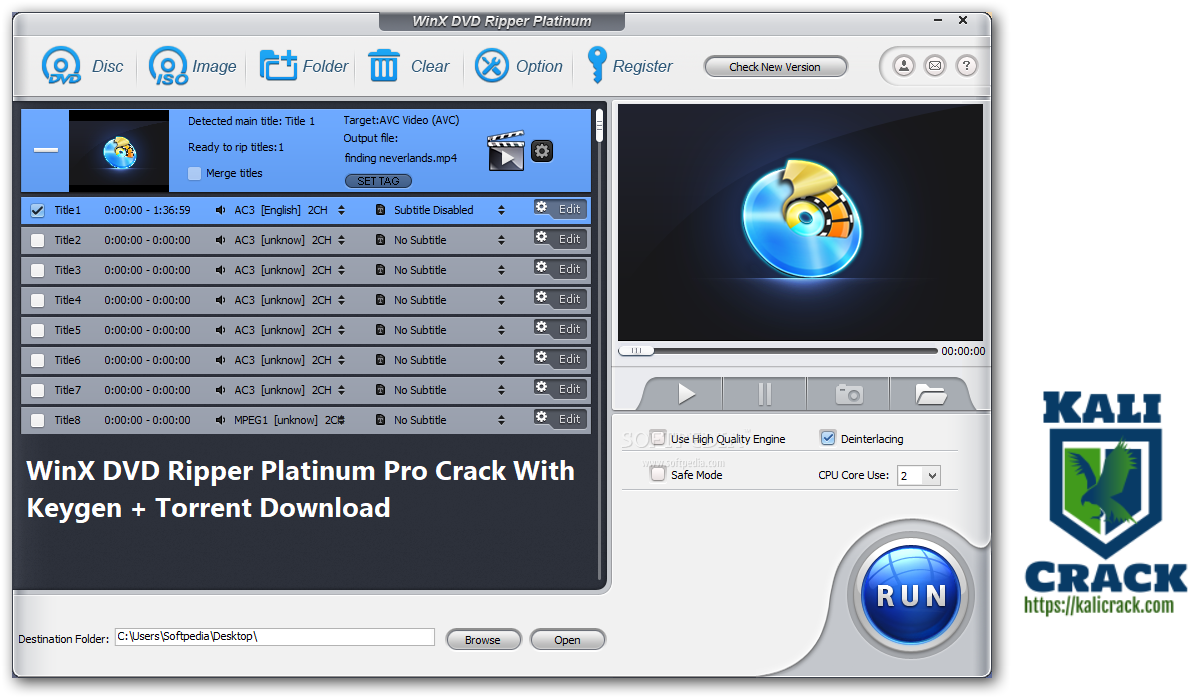Image resolution: width=1200 pixels, height=698 pixels.
Task: Check the Title5 checkbox
Action: [37, 330]
